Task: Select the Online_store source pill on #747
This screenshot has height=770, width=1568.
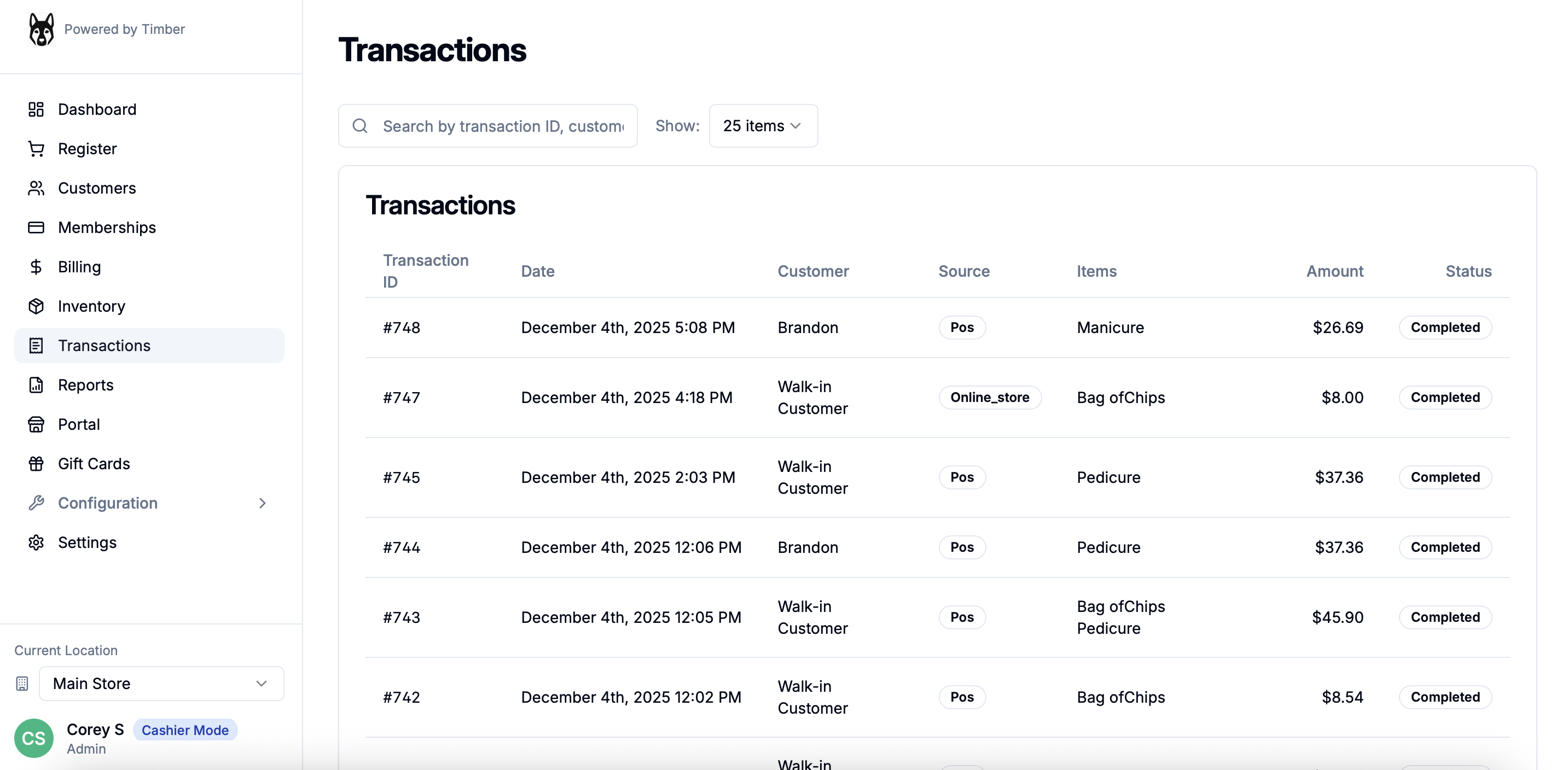Action: tap(989, 397)
